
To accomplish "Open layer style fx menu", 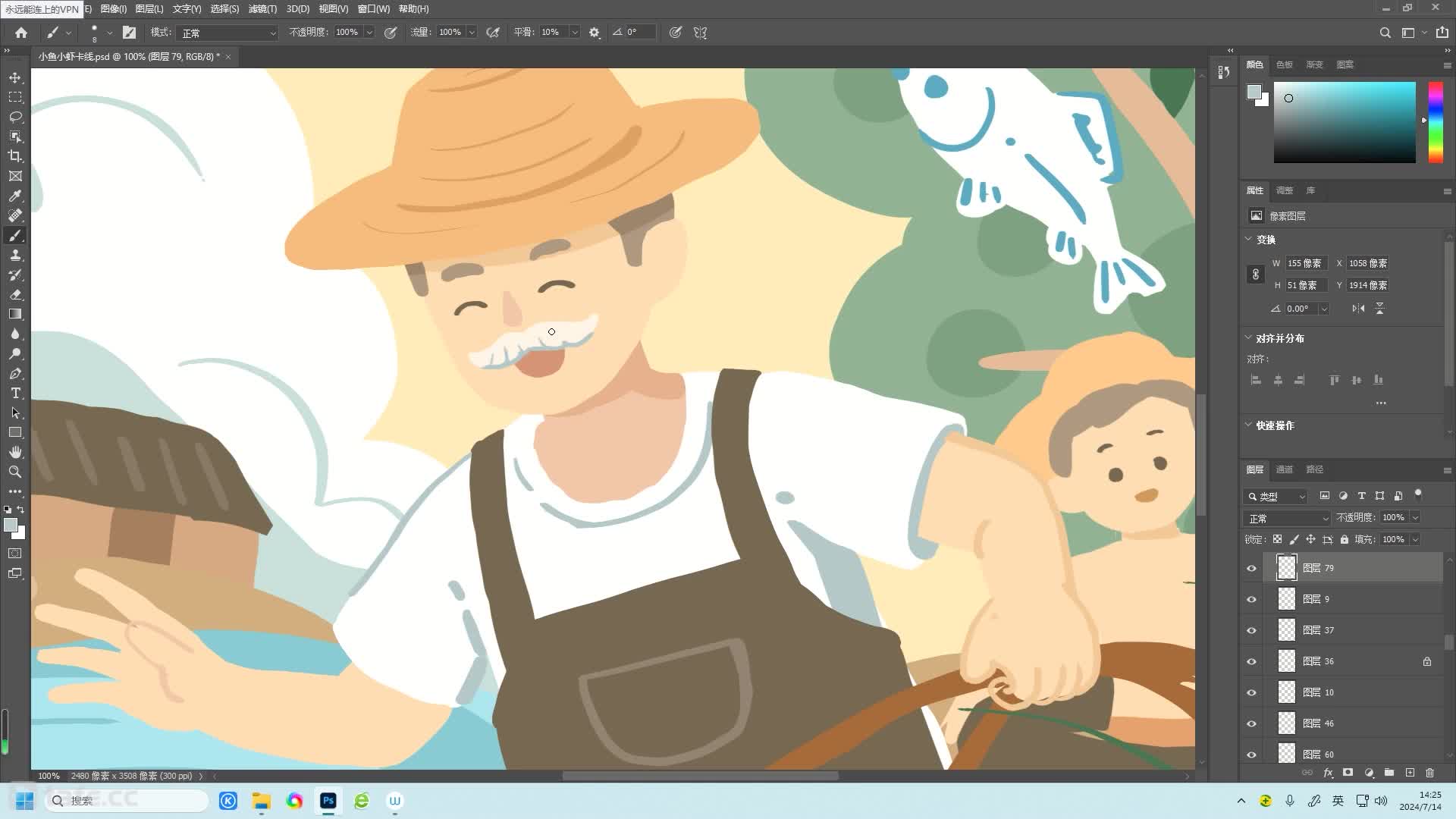I will [x=1328, y=773].
